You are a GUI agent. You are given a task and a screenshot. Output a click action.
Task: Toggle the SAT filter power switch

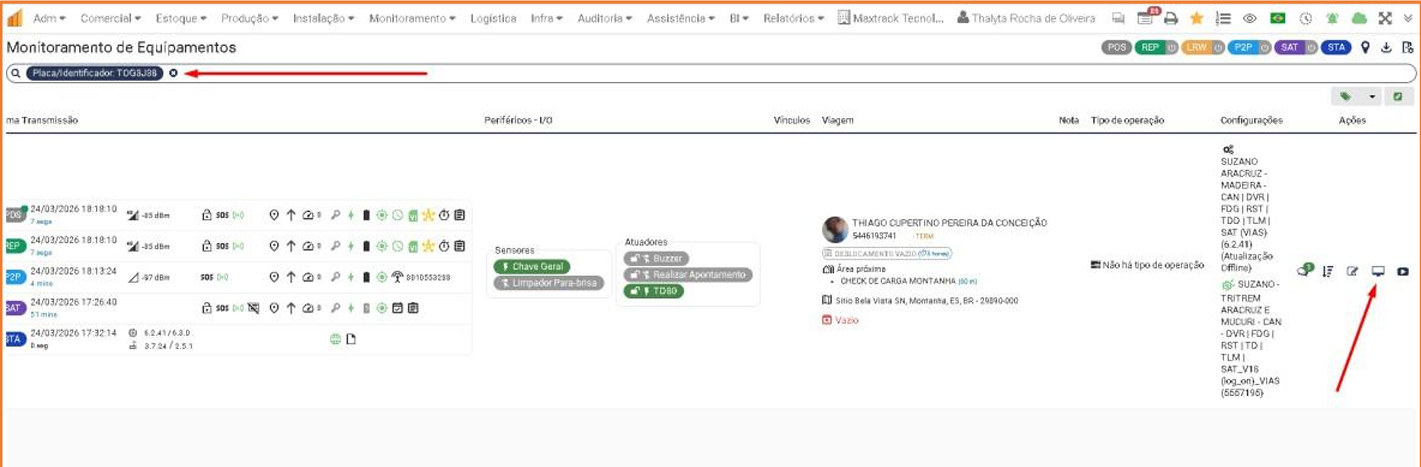coord(1309,47)
